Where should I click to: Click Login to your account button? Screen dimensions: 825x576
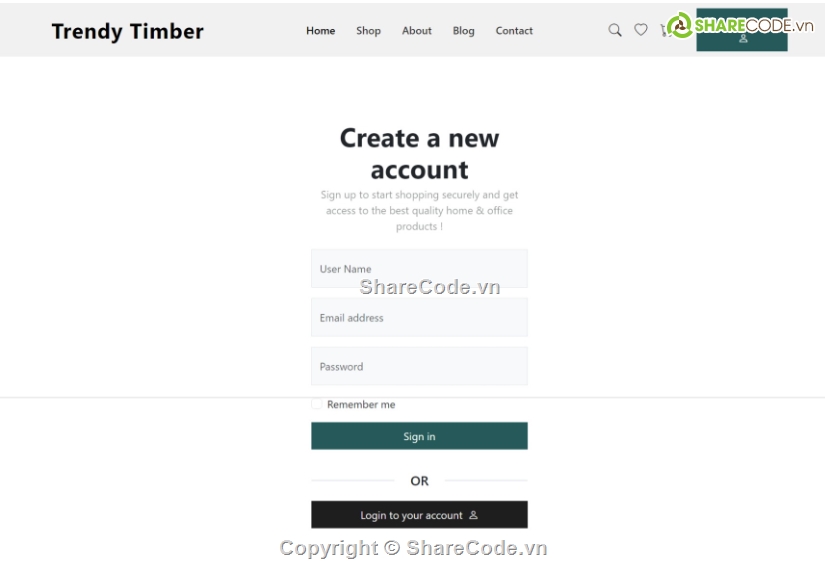pyautogui.click(x=419, y=514)
